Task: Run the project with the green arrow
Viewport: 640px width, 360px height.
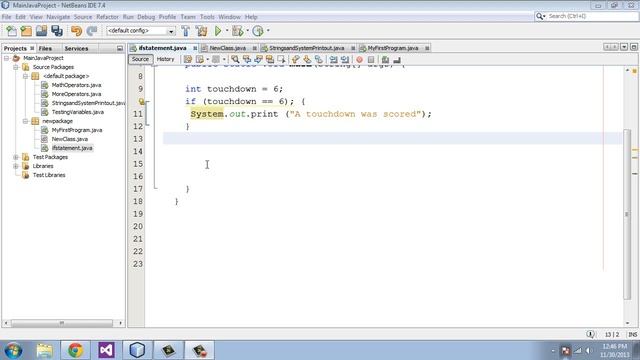Action: tap(218, 31)
